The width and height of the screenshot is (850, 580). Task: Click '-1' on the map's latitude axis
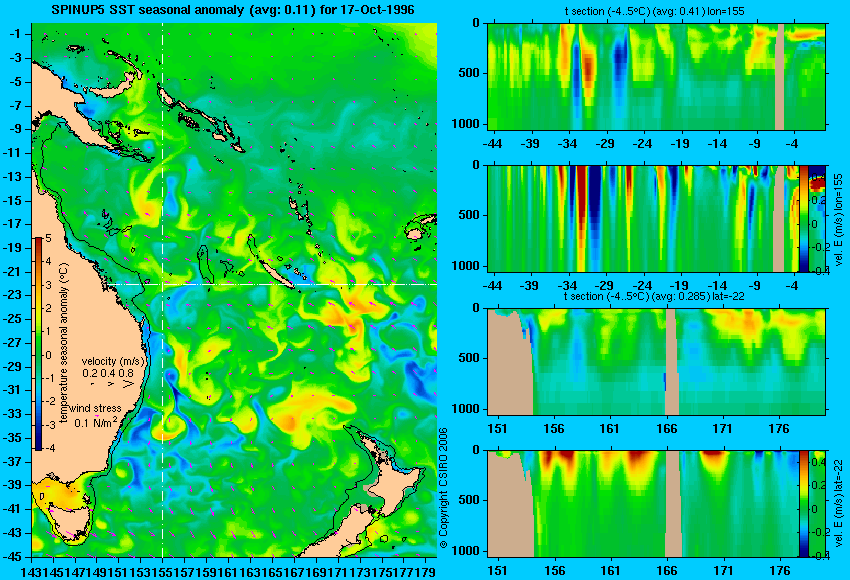[x=15, y=34]
